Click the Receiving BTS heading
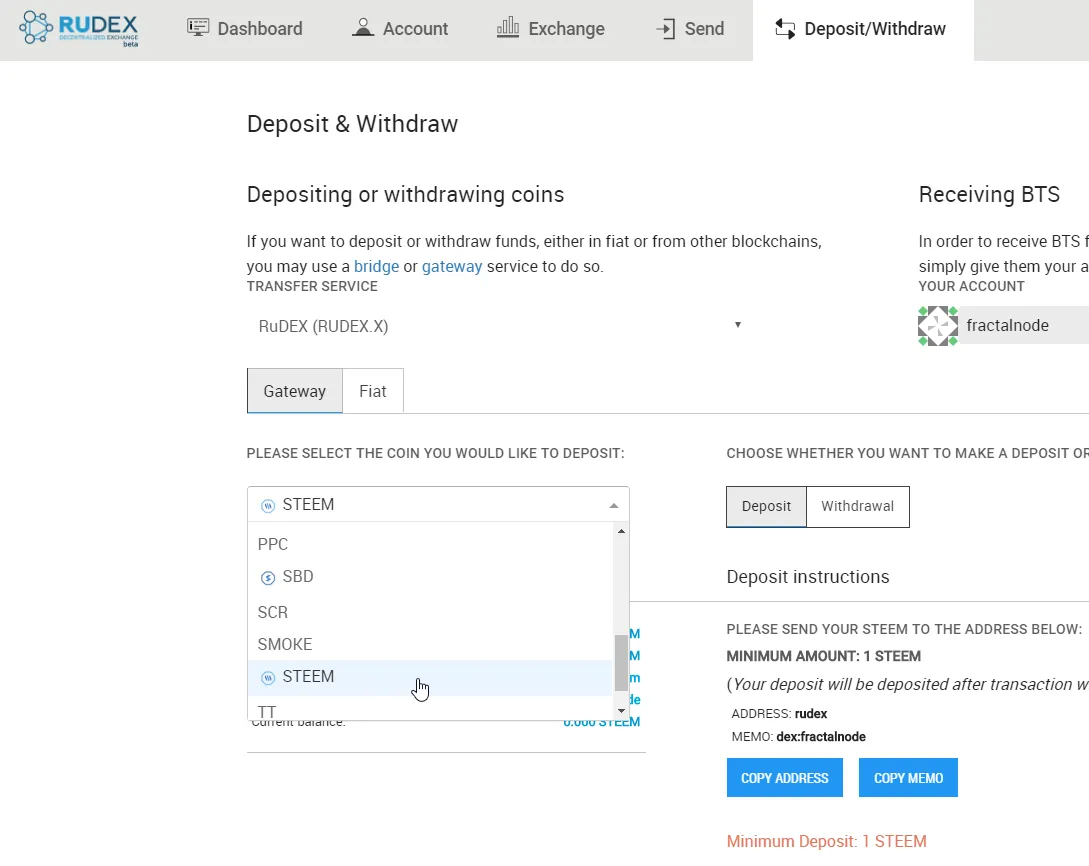The width and height of the screenshot is (1089, 866). pyautogui.click(x=989, y=194)
